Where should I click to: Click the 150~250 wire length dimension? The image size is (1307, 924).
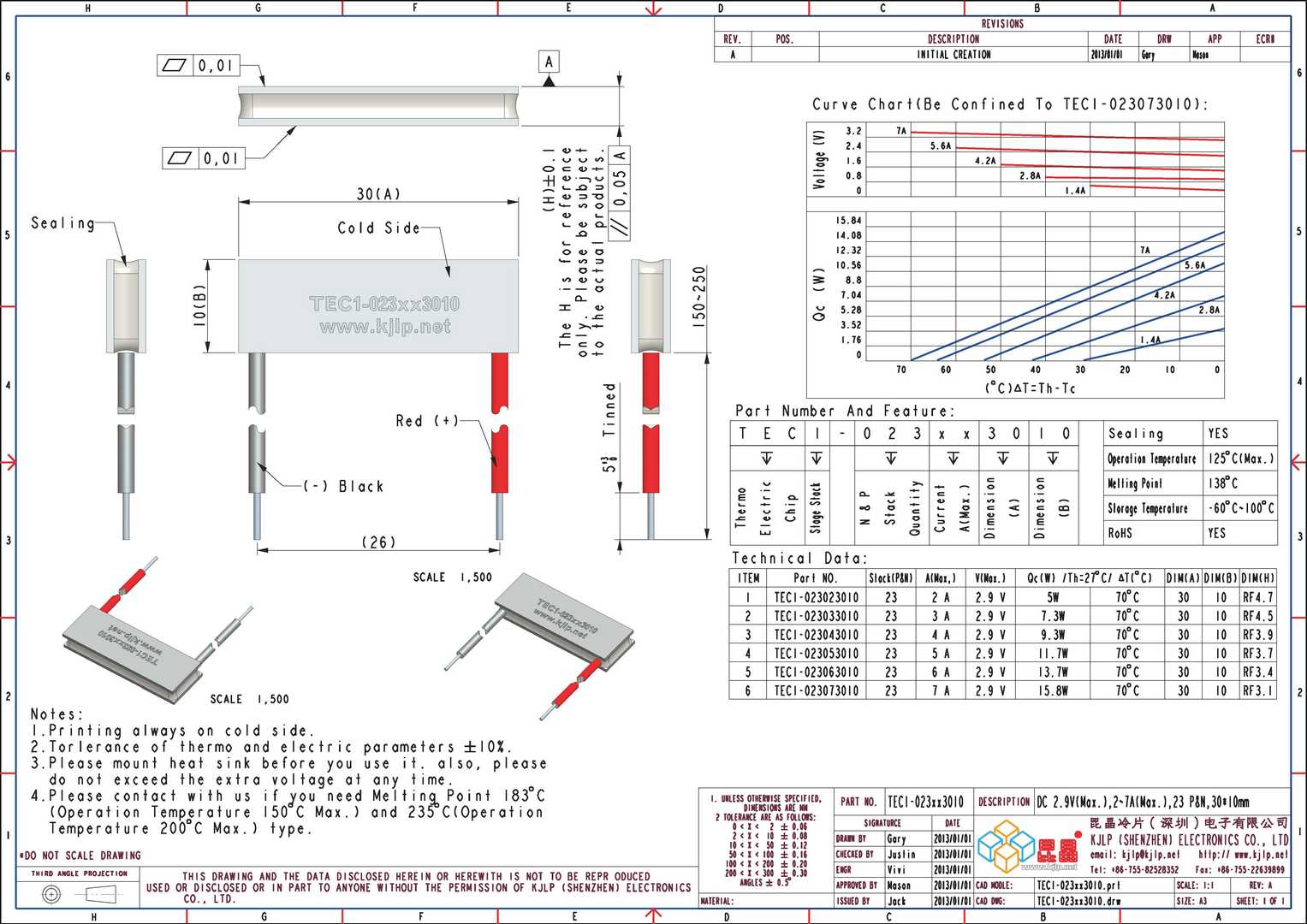click(699, 298)
